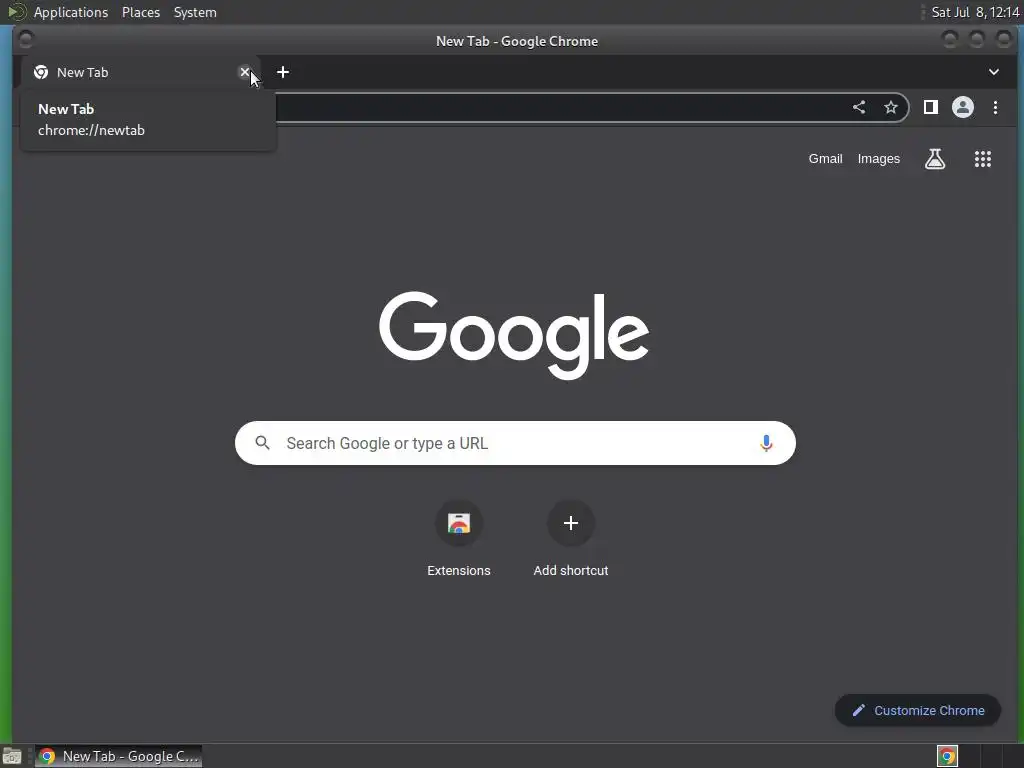Click the Google search box
The height and width of the screenshot is (768, 1024).
click(x=515, y=443)
